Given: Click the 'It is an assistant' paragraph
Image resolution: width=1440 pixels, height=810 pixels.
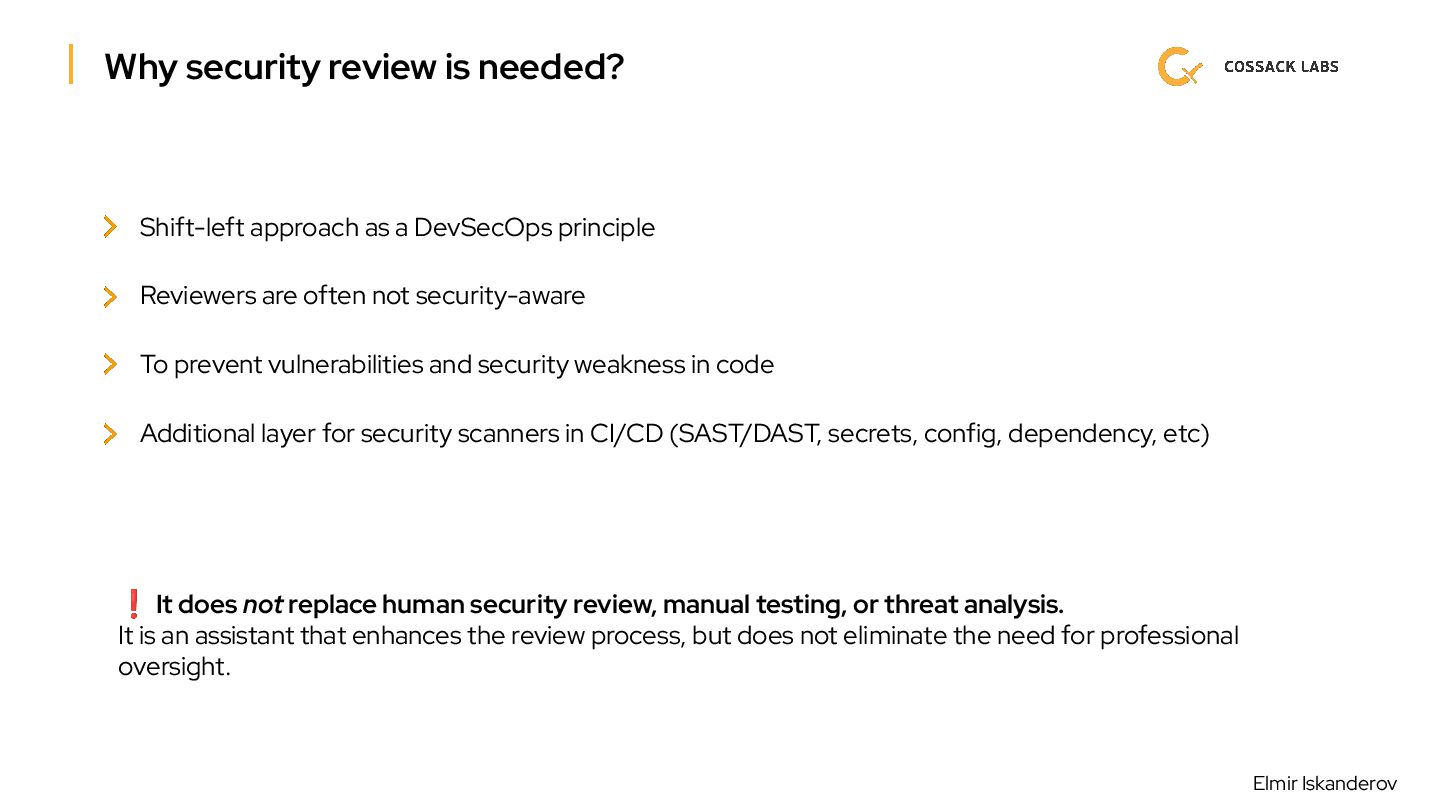Looking at the screenshot, I should point(677,636).
